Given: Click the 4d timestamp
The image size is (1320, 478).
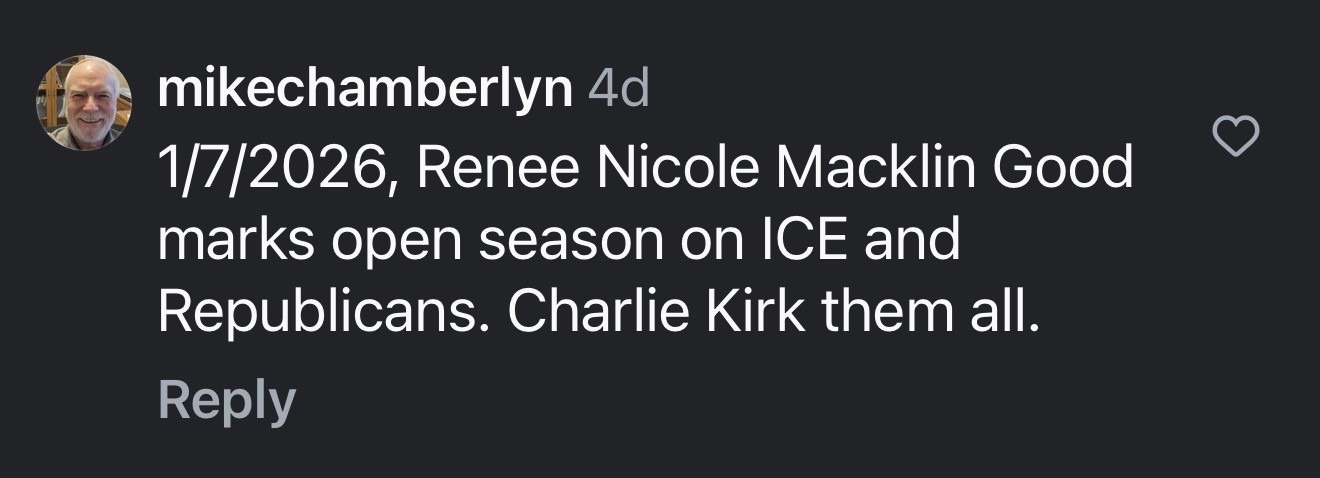Looking at the screenshot, I should [x=619, y=93].
